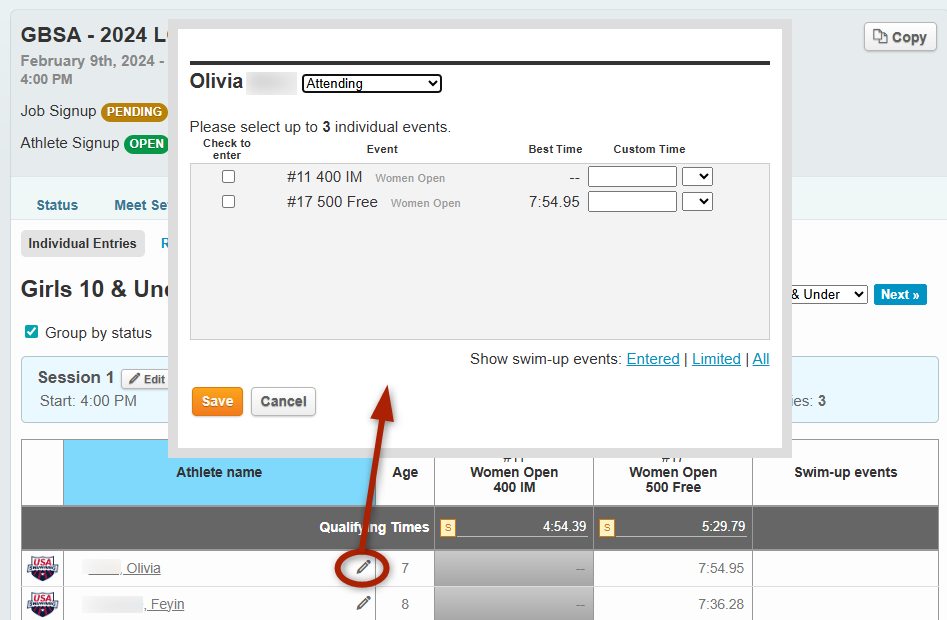Click the pencil edit icon for Olivia
947x620 pixels.
click(x=363, y=568)
